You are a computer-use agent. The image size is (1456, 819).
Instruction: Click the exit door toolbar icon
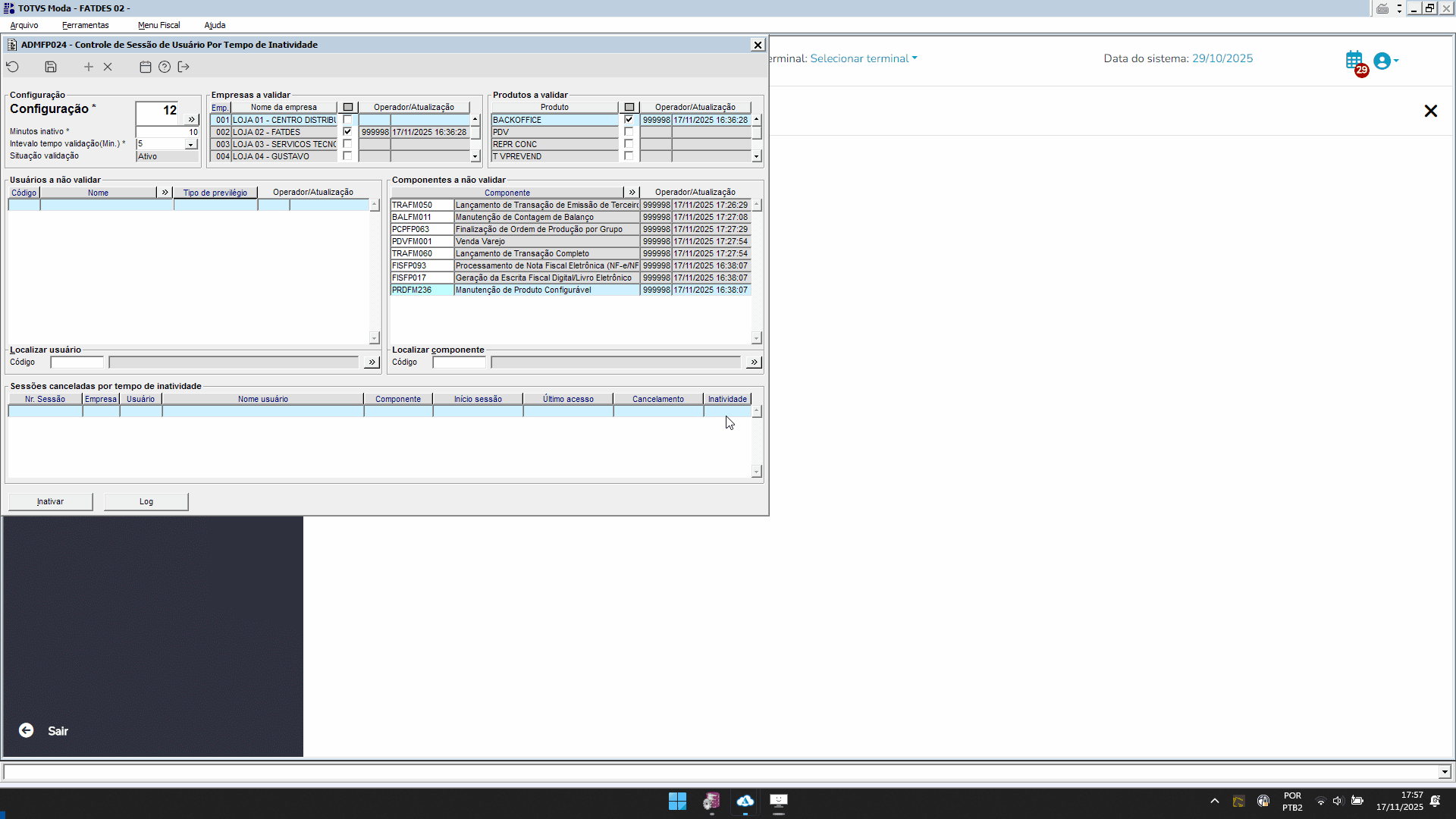pos(184,67)
